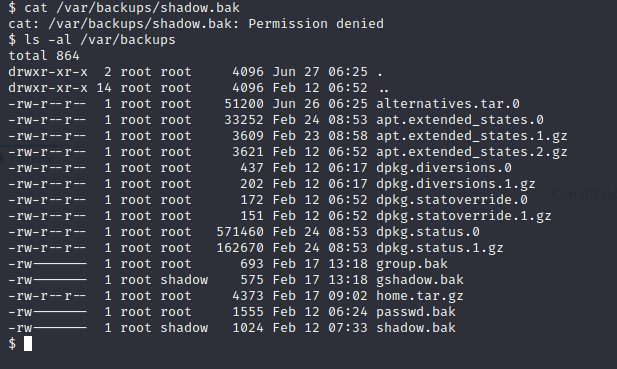617x369 pixels.
Task: Click the passwd.bak filename
Action: pyautogui.click(x=416, y=312)
